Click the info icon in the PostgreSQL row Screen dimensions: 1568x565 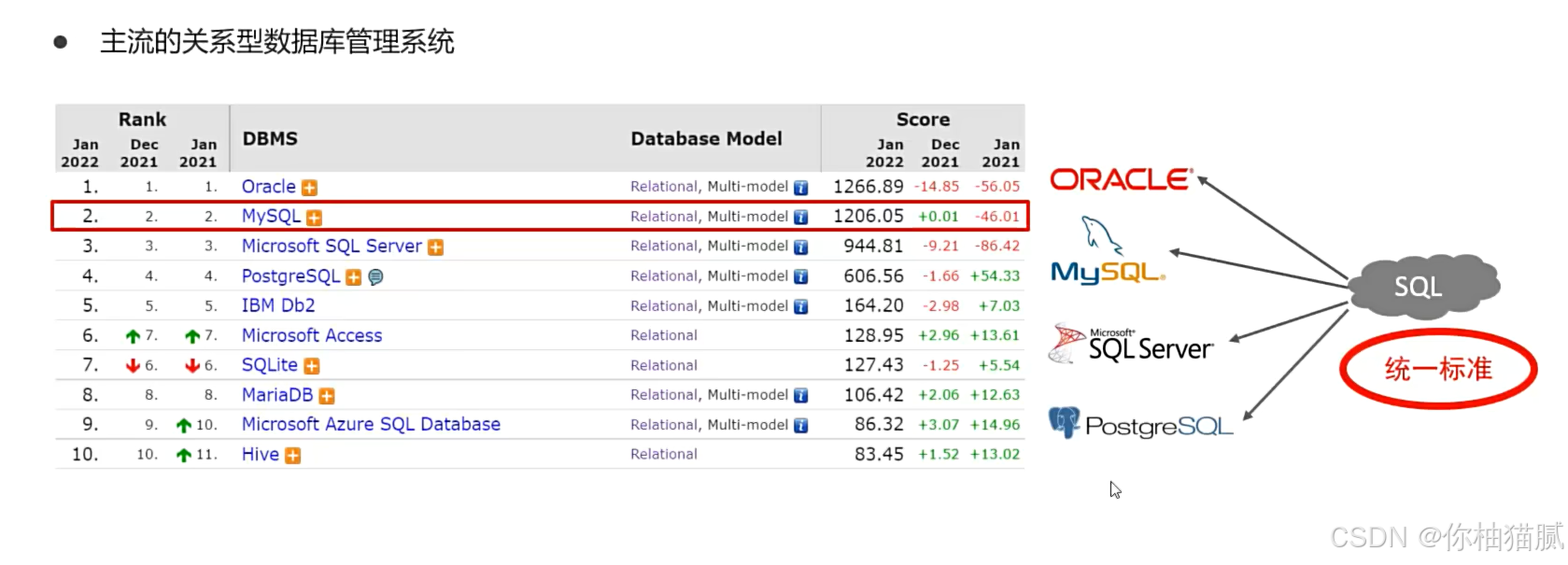coord(800,277)
